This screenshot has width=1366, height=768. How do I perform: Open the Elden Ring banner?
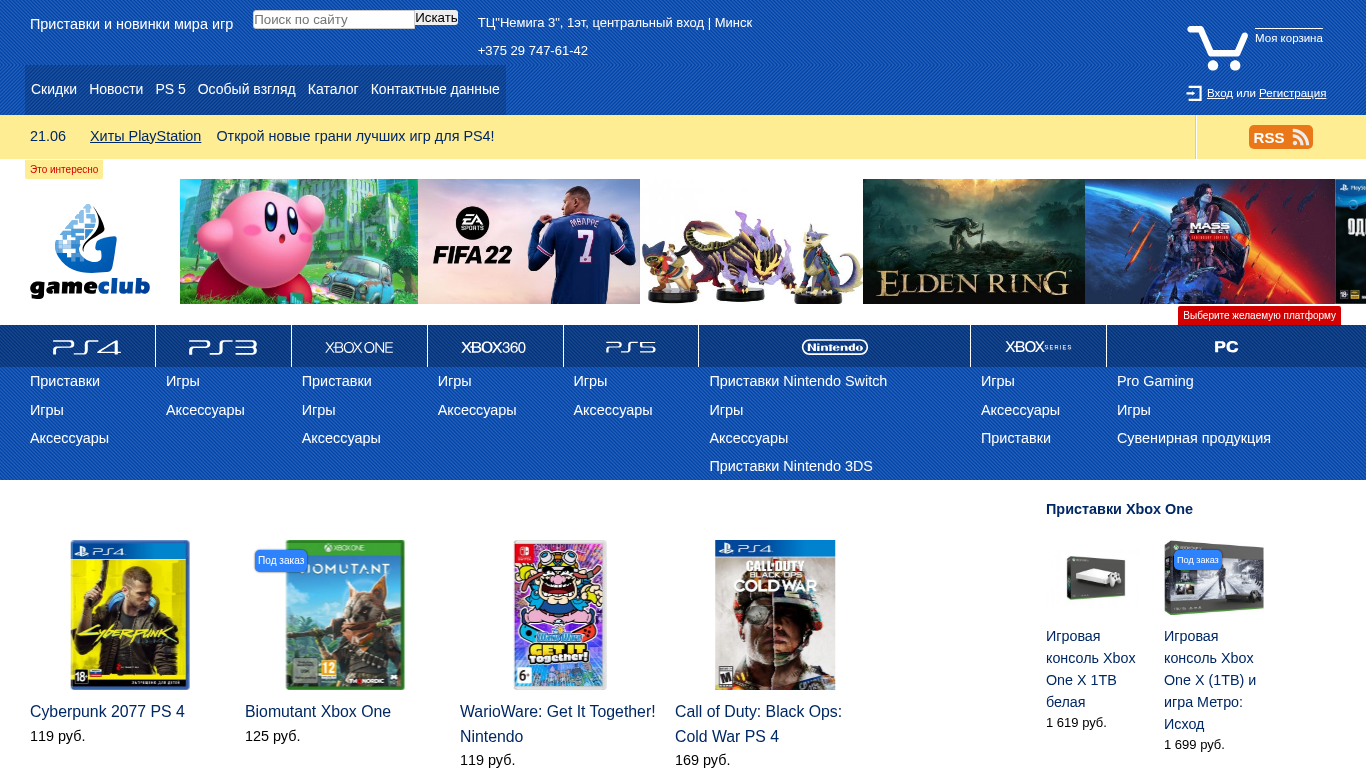973,242
